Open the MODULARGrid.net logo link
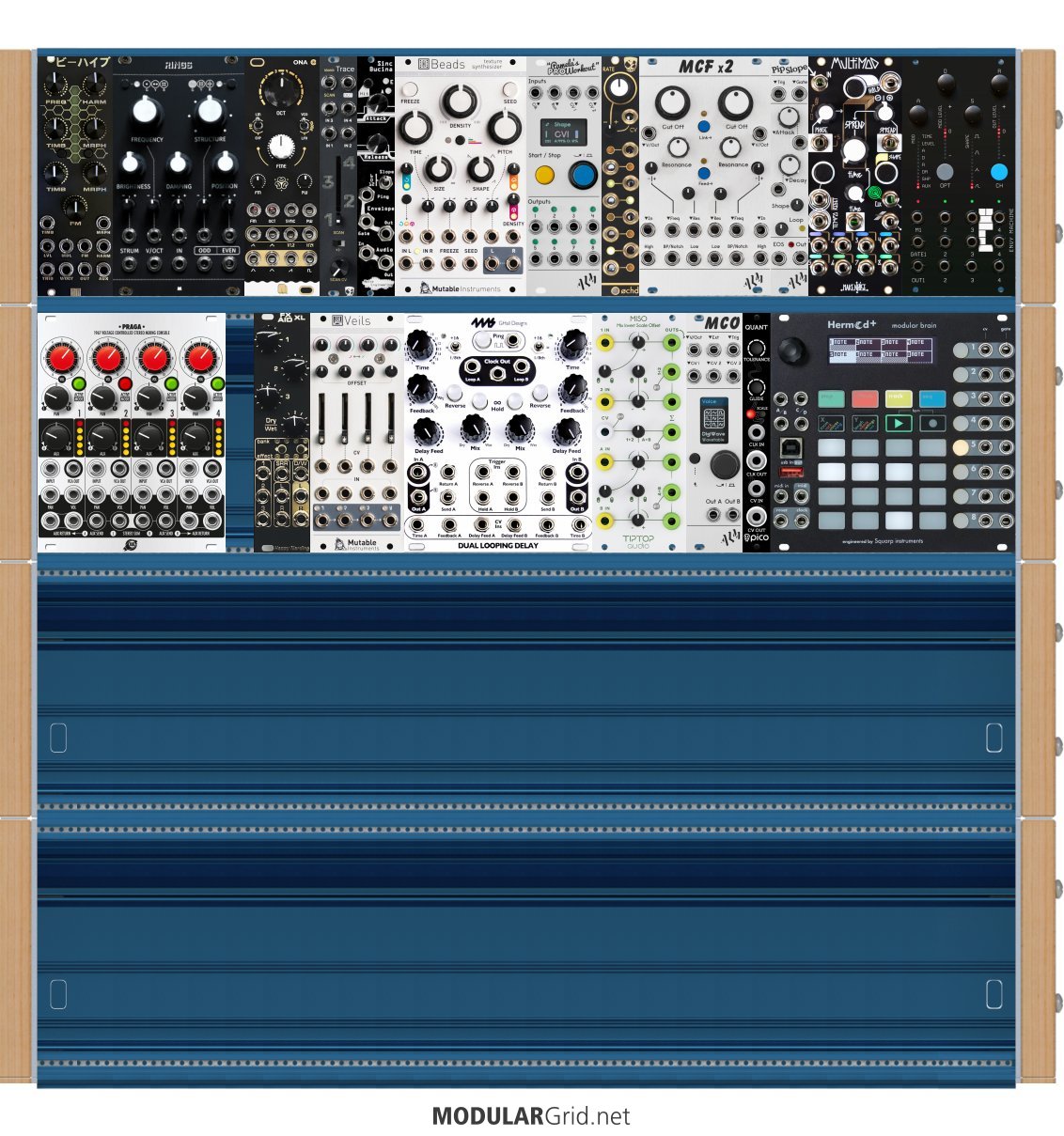Viewport: 1064px width, 1136px height. click(531, 1116)
